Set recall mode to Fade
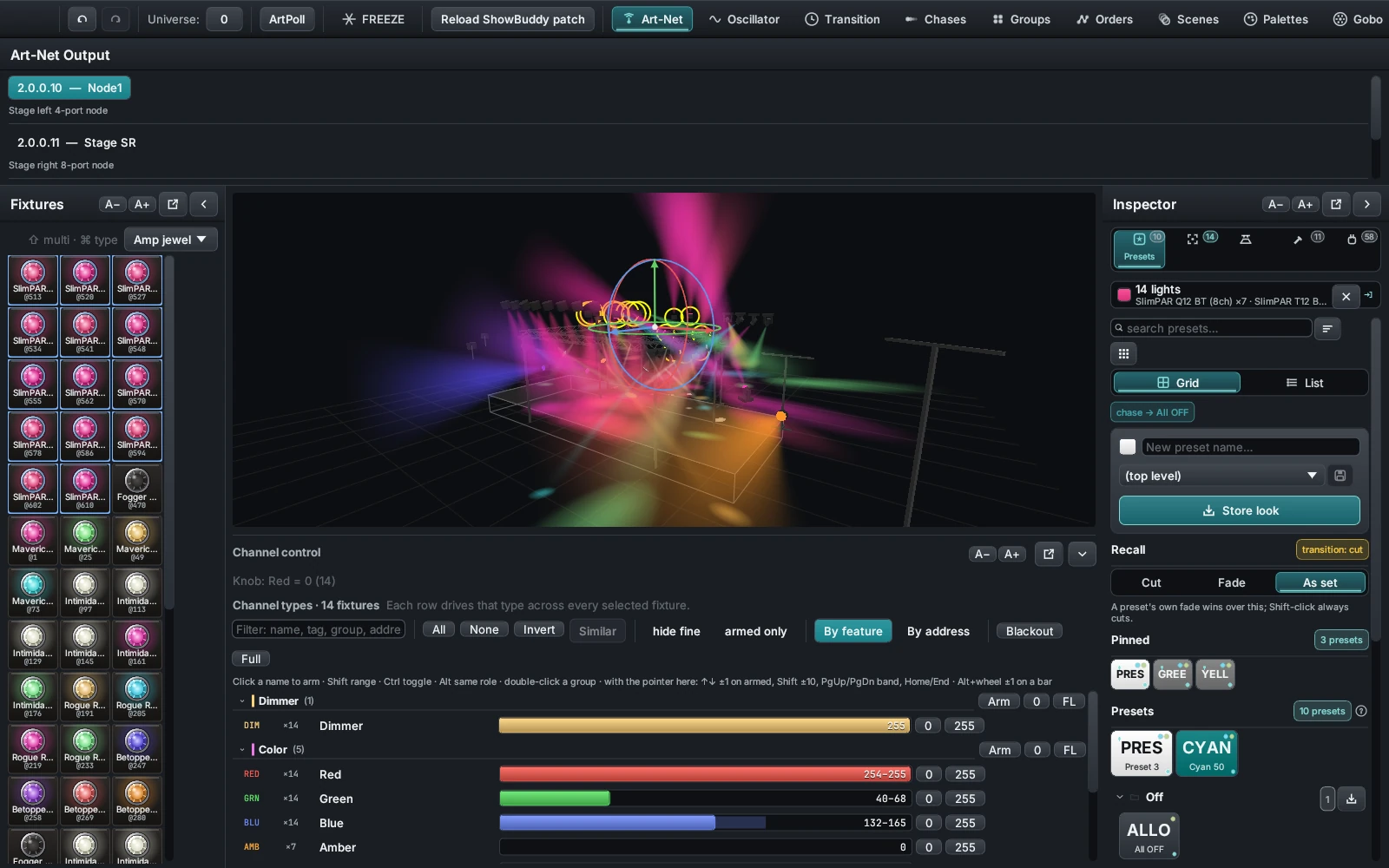1389x868 pixels. click(1231, 582)
